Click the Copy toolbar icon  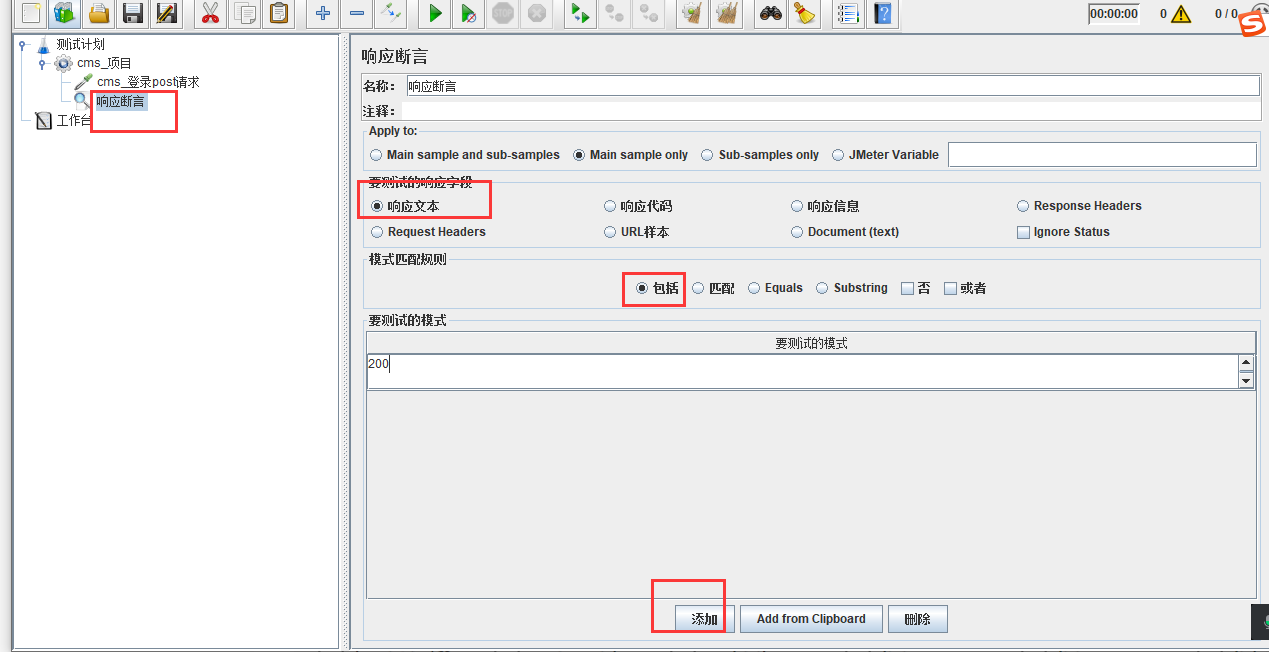pos(244,13)
